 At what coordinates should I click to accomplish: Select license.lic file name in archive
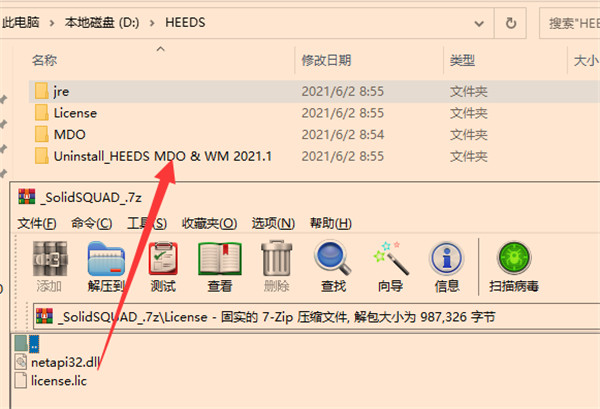59,381
